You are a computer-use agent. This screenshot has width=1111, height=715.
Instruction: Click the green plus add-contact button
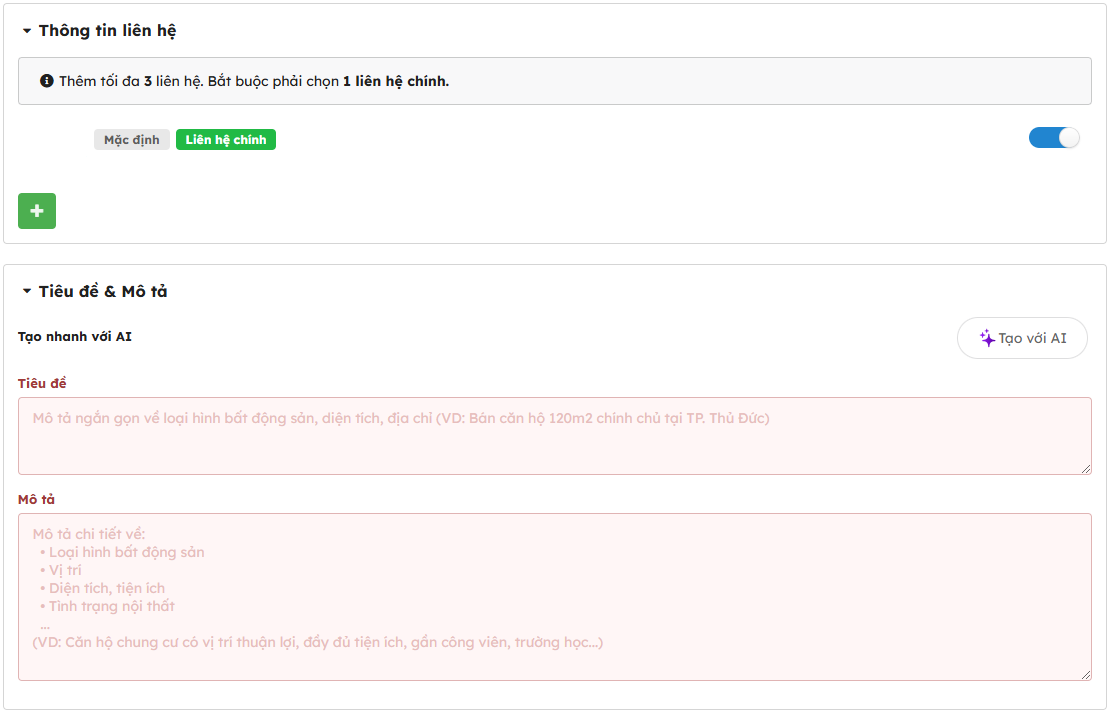(x=37, y=211)
